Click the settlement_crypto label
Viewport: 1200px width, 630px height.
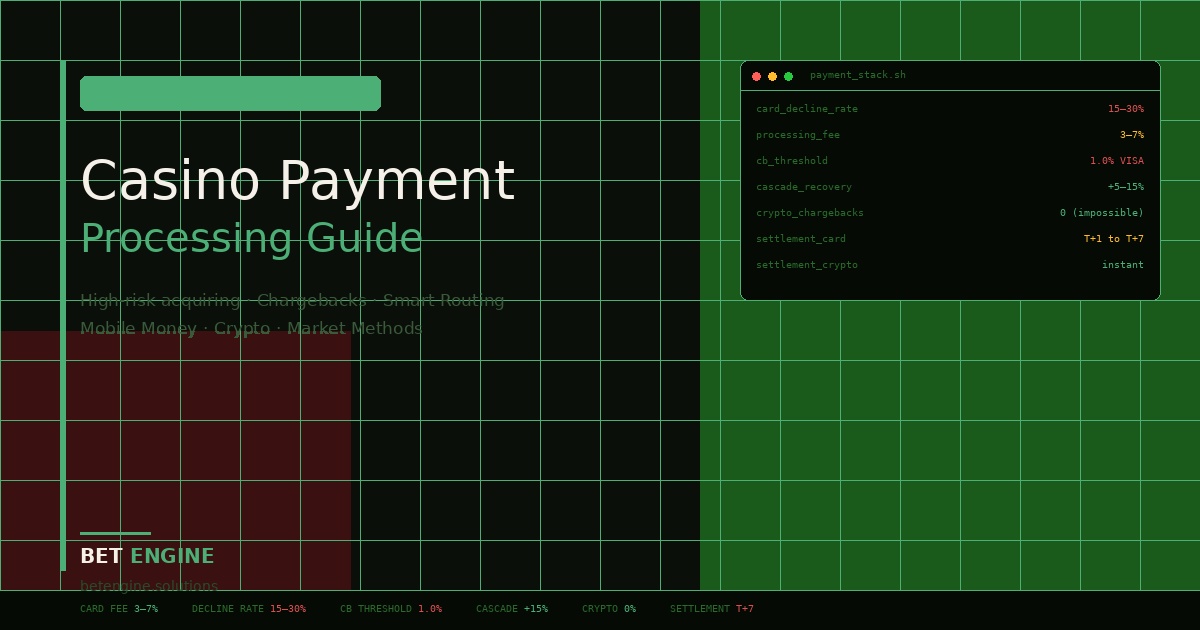(807, 265)
